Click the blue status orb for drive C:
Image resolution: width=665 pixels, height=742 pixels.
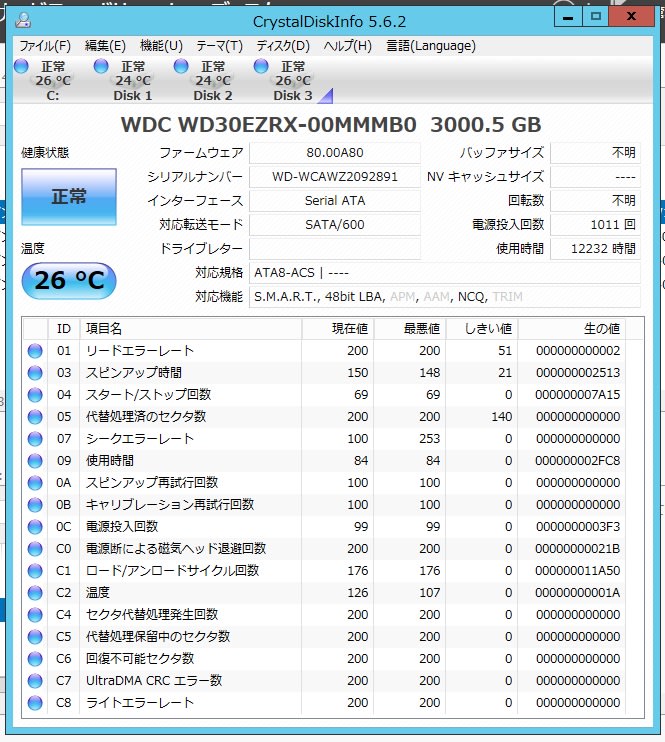pyautogui.click(x=21, y=66)
